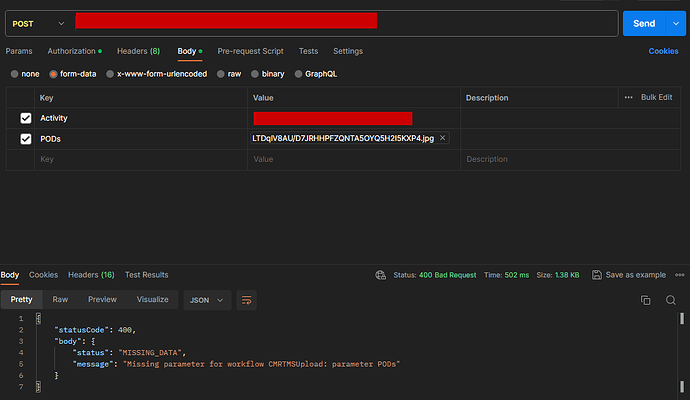
Task: Open the three-dots column options menu
Action: coord(628,97)
